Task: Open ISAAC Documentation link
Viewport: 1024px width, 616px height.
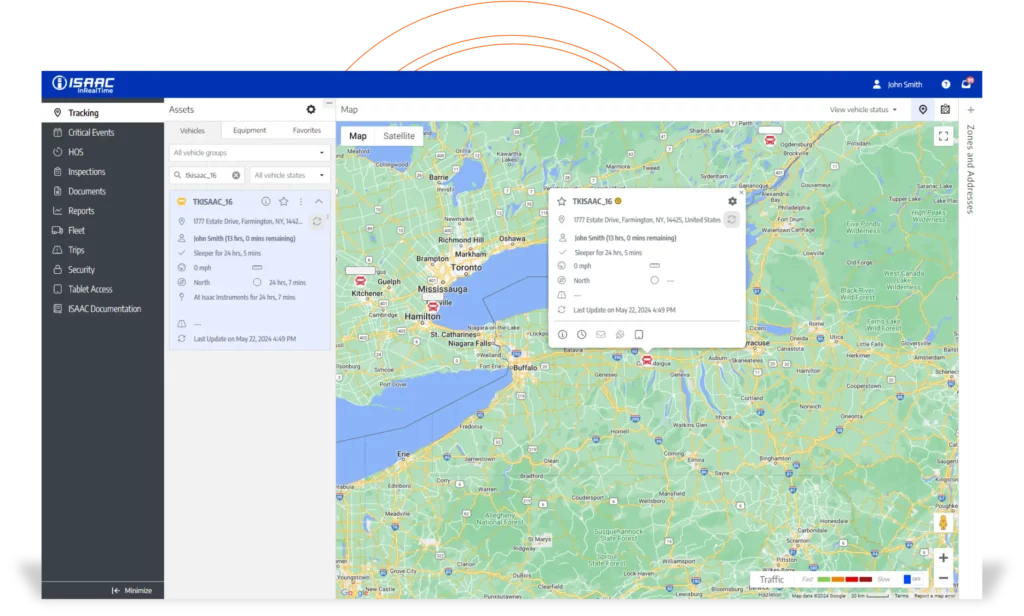Action: pos(103,308)
